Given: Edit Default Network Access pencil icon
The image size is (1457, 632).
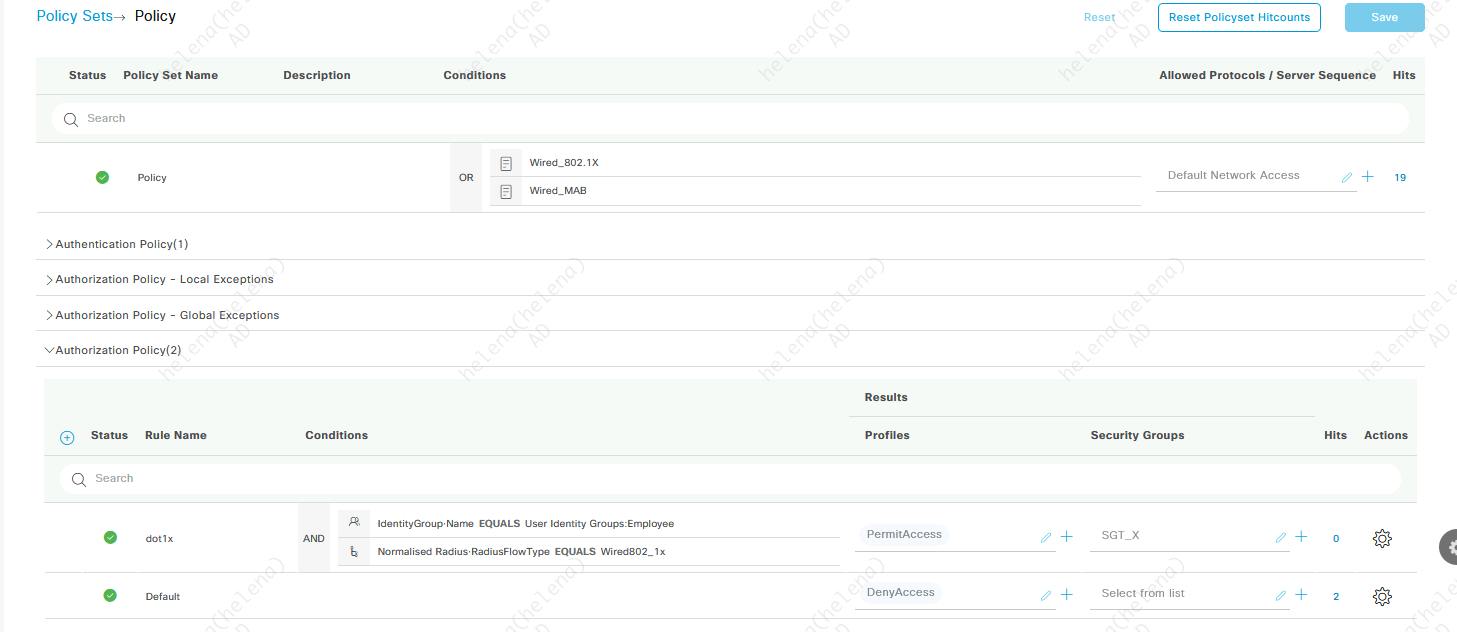Looking at the screenshot, I should tap(1347, 177).
